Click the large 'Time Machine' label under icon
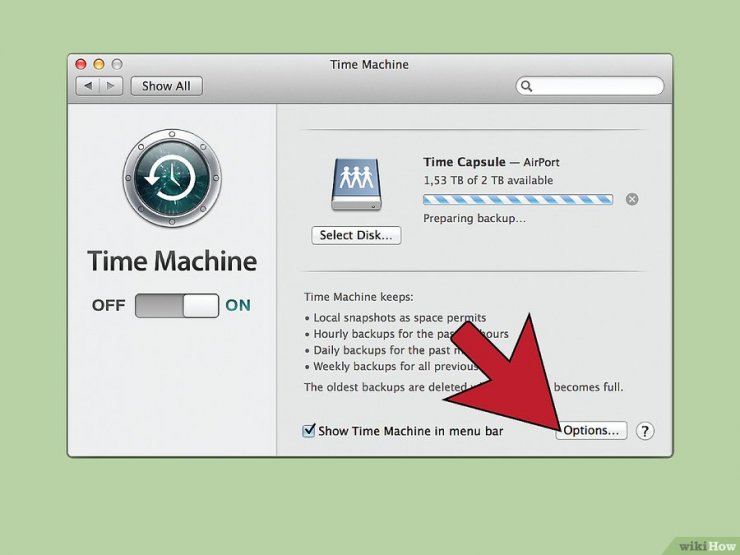The height and width of the screenshot is (555, 740). 172,261
